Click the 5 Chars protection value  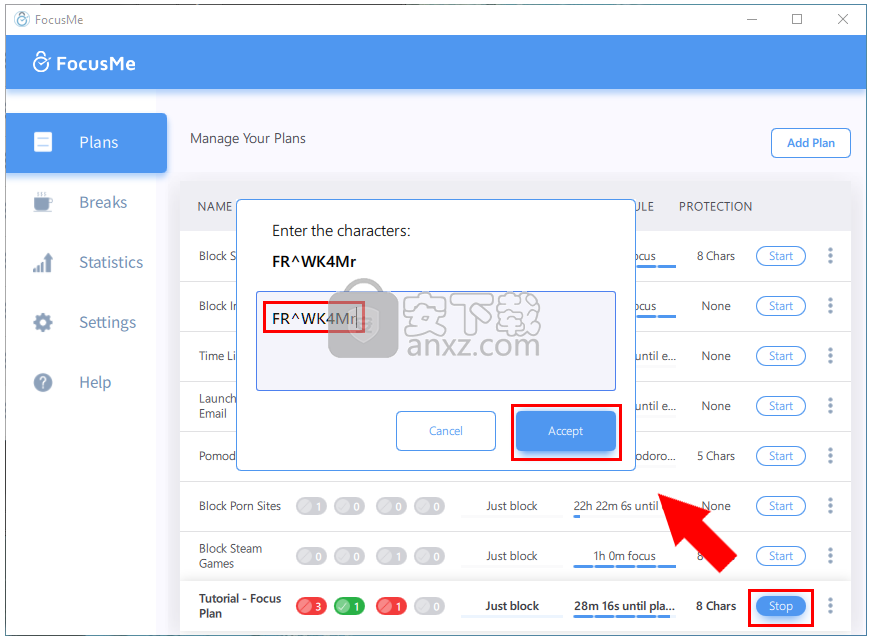point(716,456)
